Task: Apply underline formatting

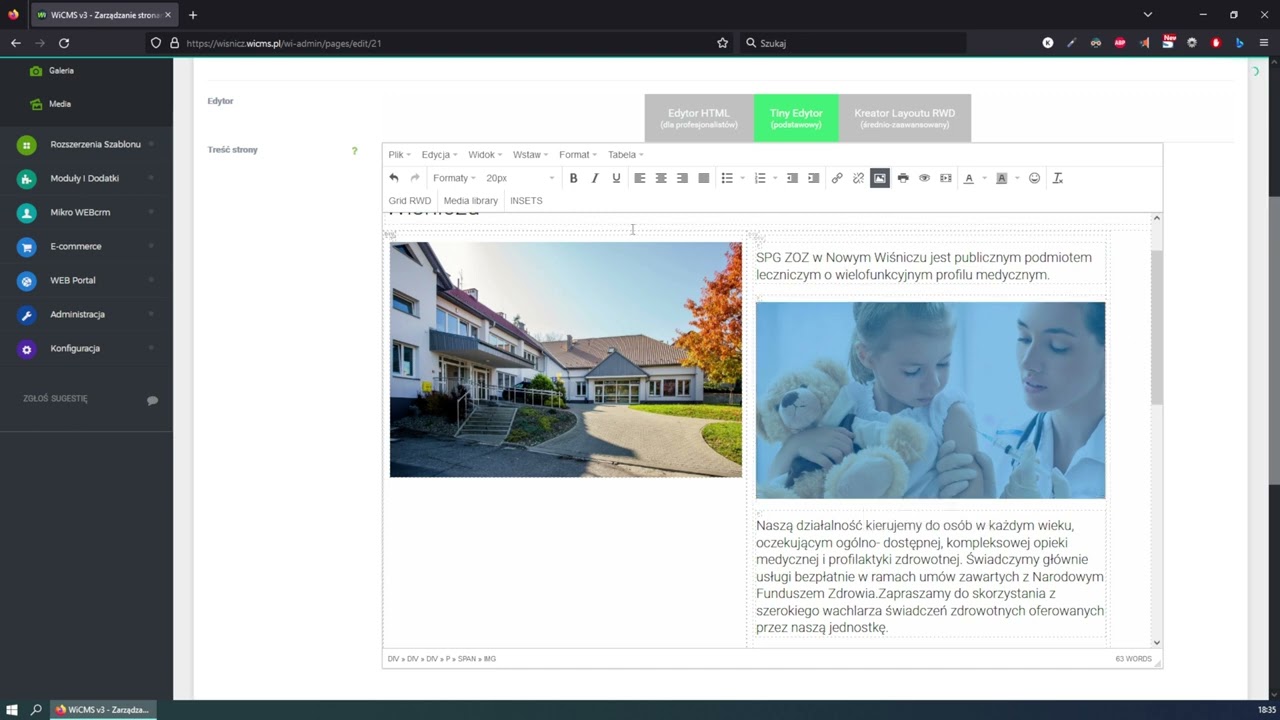Action: click(x=616, y=178)
